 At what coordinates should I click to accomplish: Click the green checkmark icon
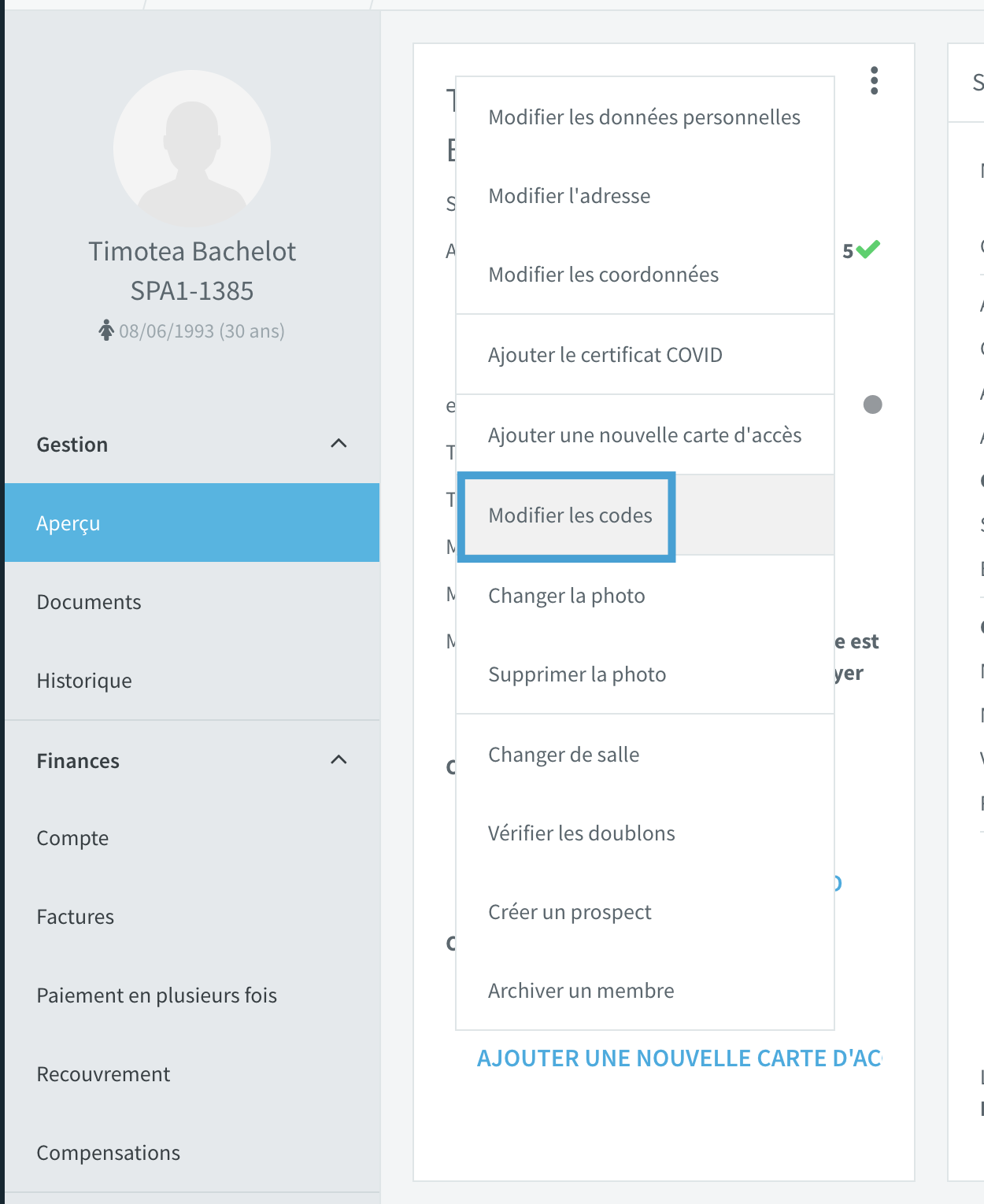[868, 249]
